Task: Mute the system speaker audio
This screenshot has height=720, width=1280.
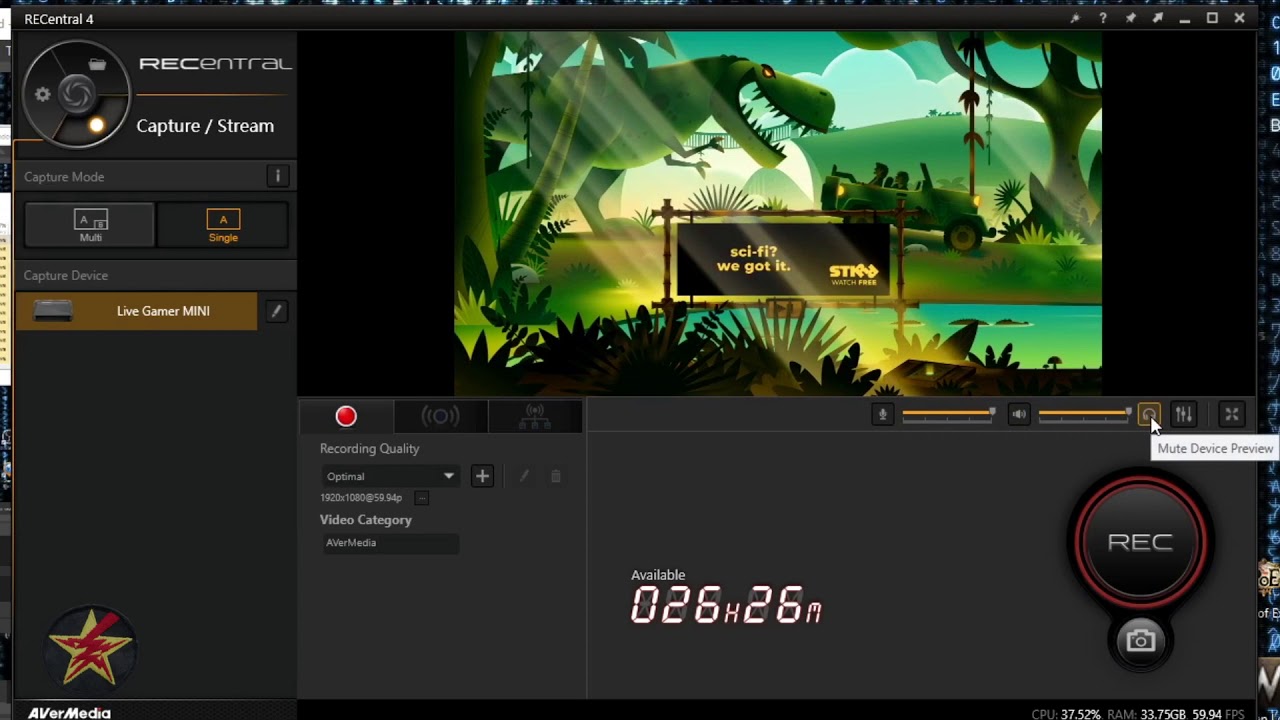Action: [x=1018, y=414]
